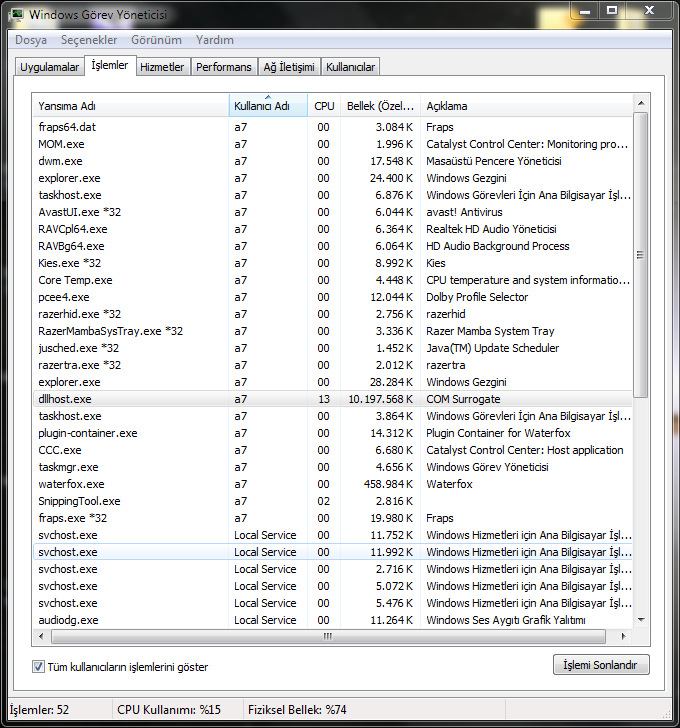Select the SnippingTool.exe process
680x728 pixels.
point(332,501)
